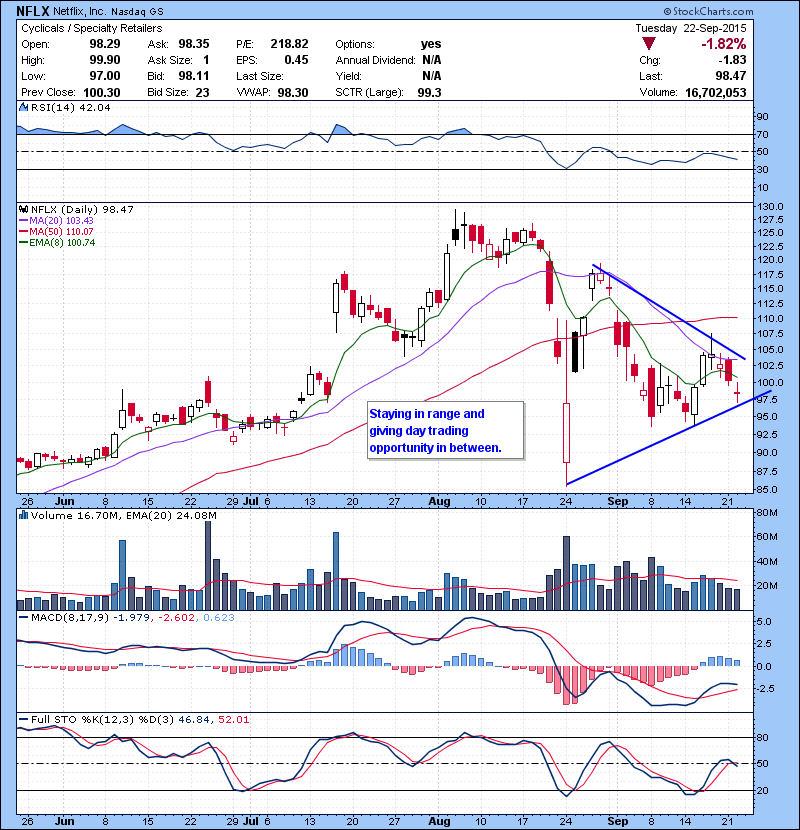This screenshot has width=800, height=830.
Task: Select the purple MA(20) legend line
Action: (23, 221)
